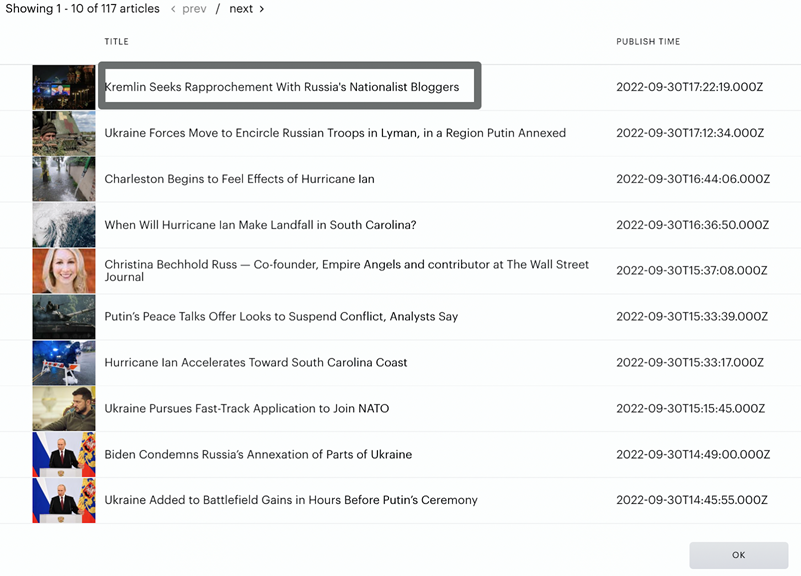Open Ukraine Forces Encircle Lyman article
This screenshot has height=576, width=801.
(x=335, y=133)
